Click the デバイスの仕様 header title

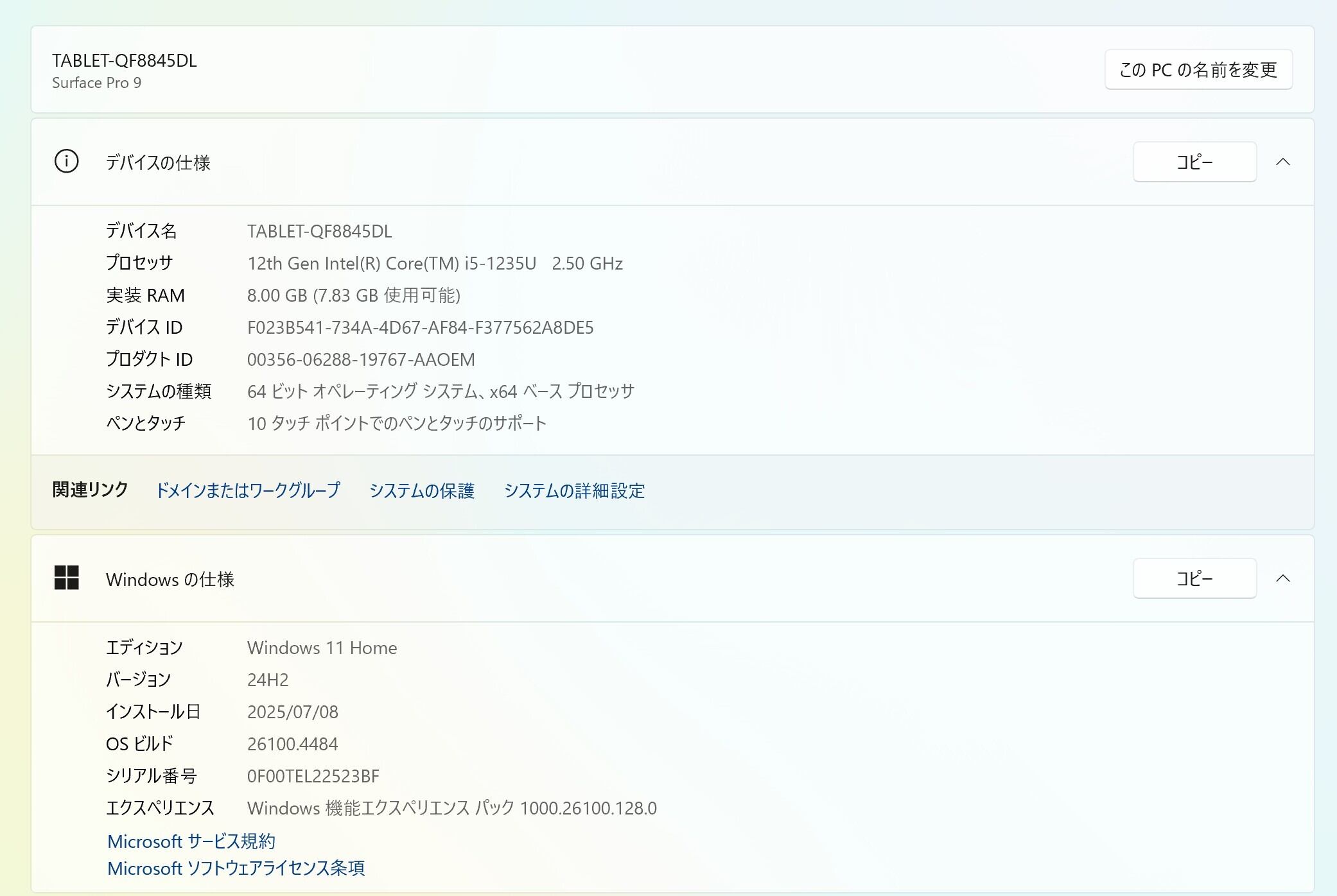tap(158, 162)
